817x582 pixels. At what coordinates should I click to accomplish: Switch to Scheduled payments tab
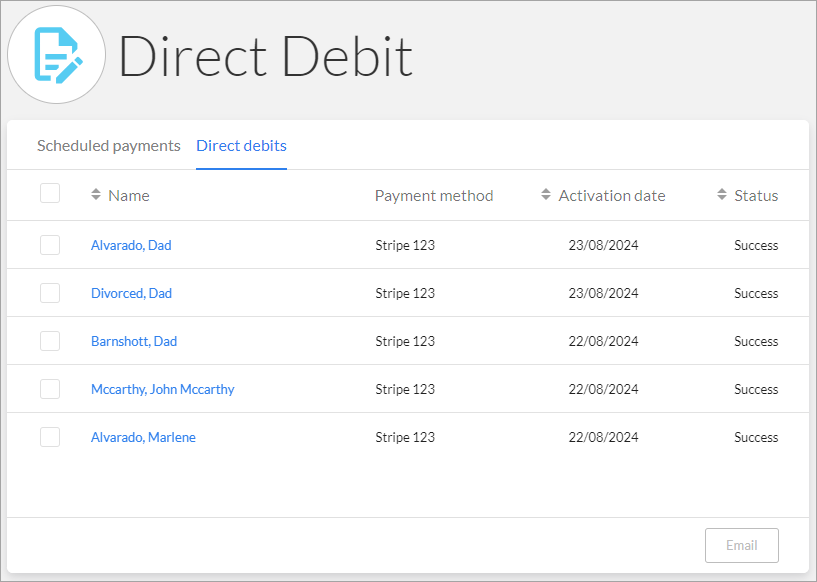coord(108,145)
